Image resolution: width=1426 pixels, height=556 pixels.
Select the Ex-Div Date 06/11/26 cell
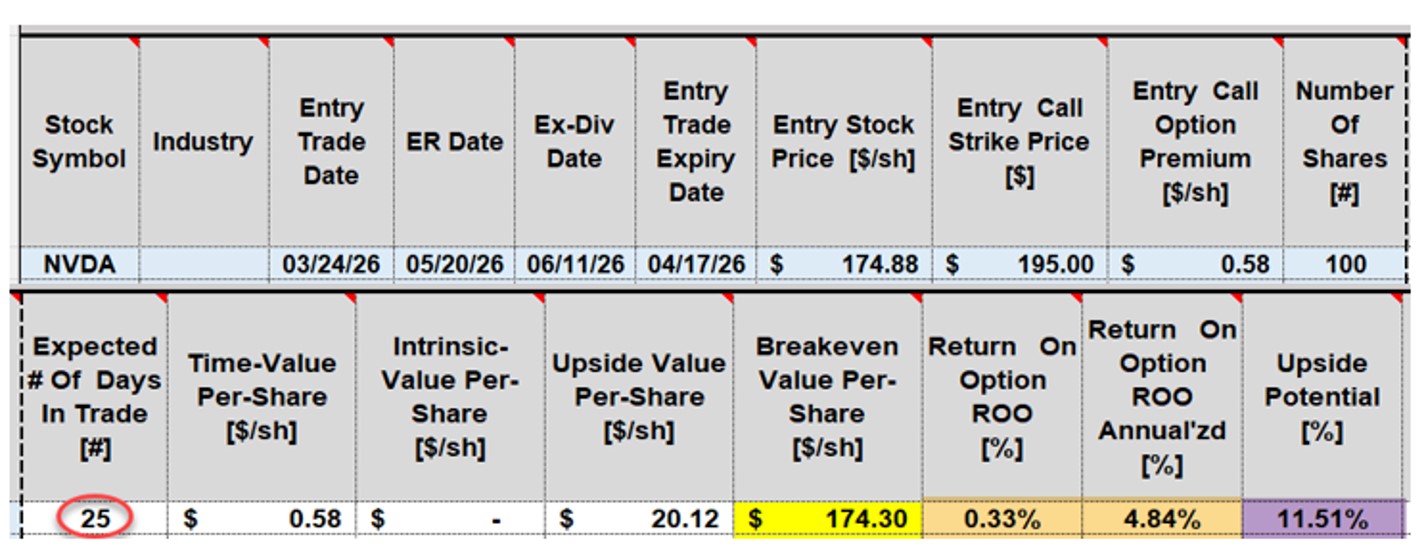coord(575,264)
